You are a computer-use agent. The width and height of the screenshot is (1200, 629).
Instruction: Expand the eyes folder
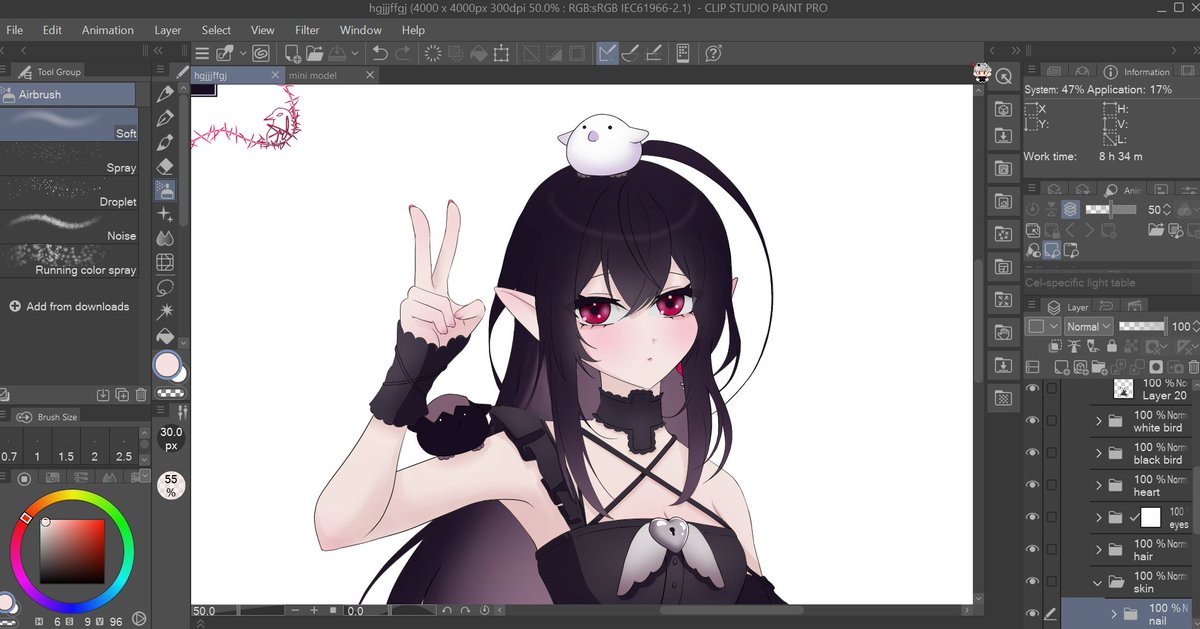tap(1099, 517)
